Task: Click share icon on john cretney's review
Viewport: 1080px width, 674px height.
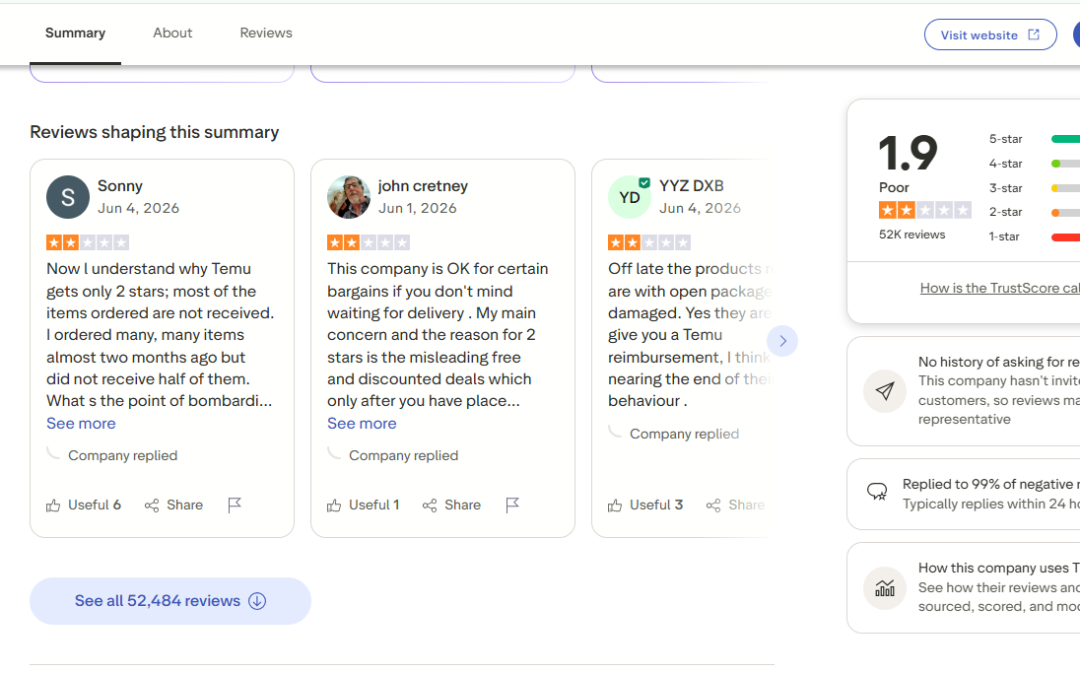Action: [430, 505]
